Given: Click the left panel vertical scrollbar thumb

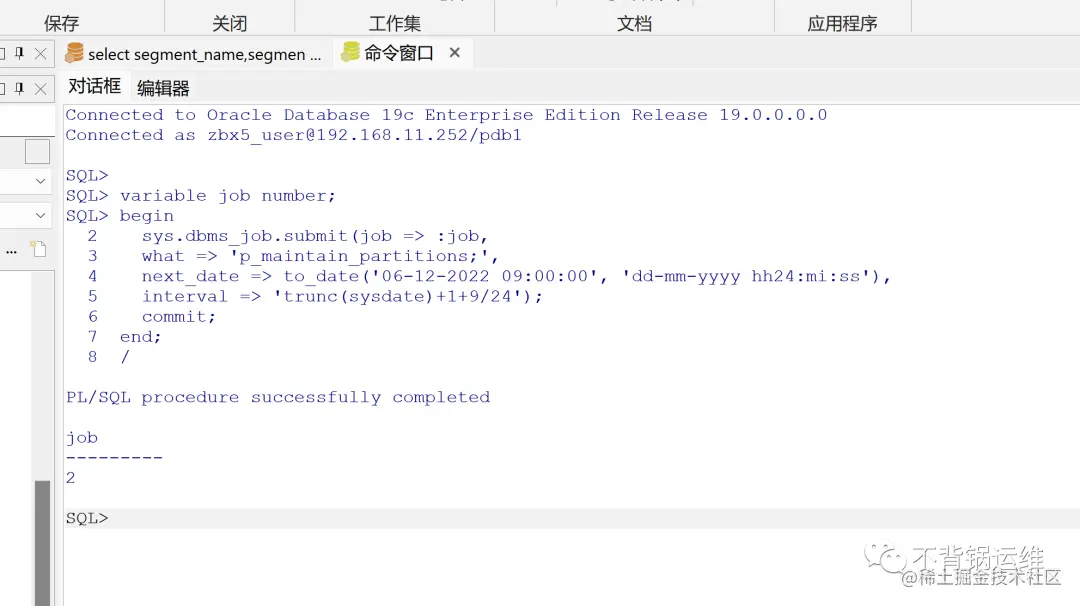Looking at the screenshot, I should point(43,543).
